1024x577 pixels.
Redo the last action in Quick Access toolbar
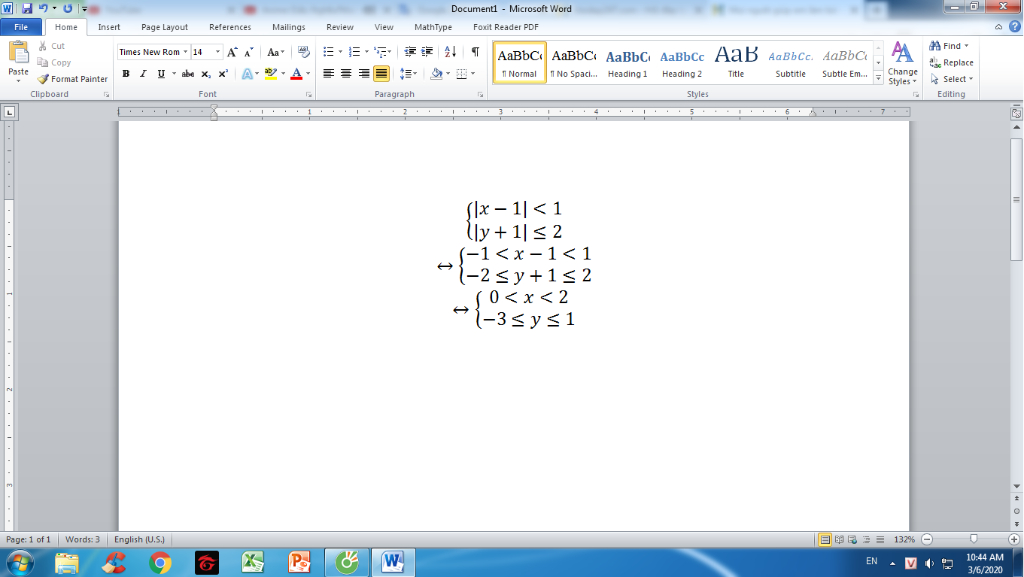pos(67,8)
